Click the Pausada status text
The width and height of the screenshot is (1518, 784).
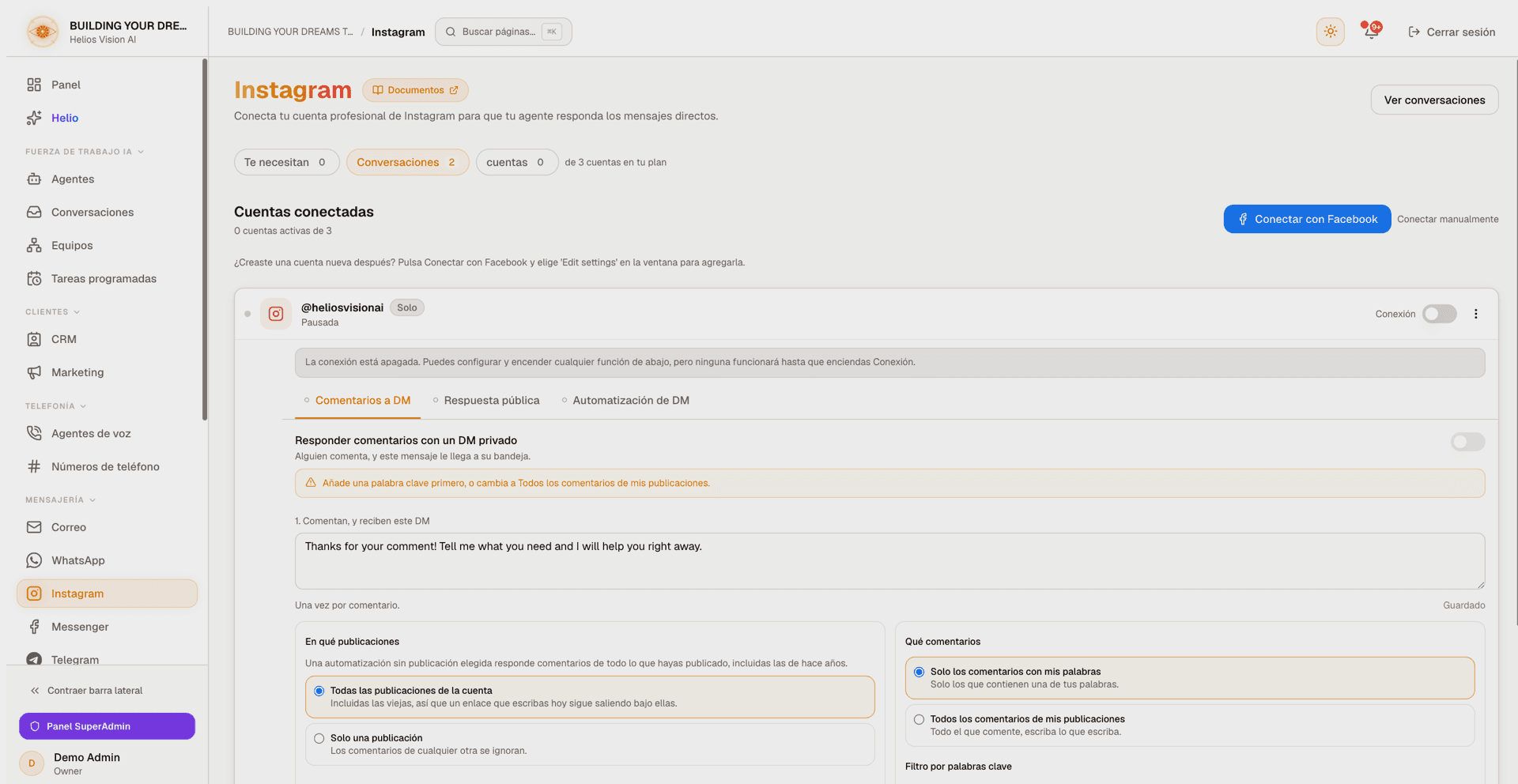(x=319, y=322)
